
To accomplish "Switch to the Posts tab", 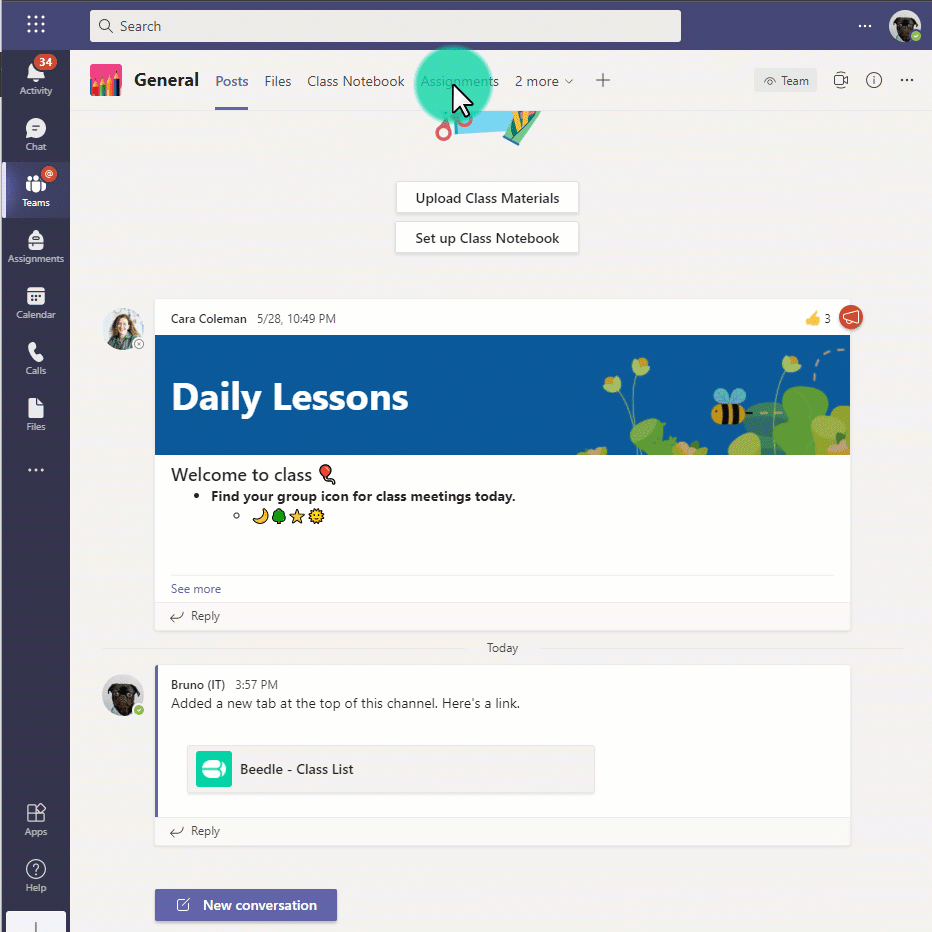I will [x=232, y=81].
